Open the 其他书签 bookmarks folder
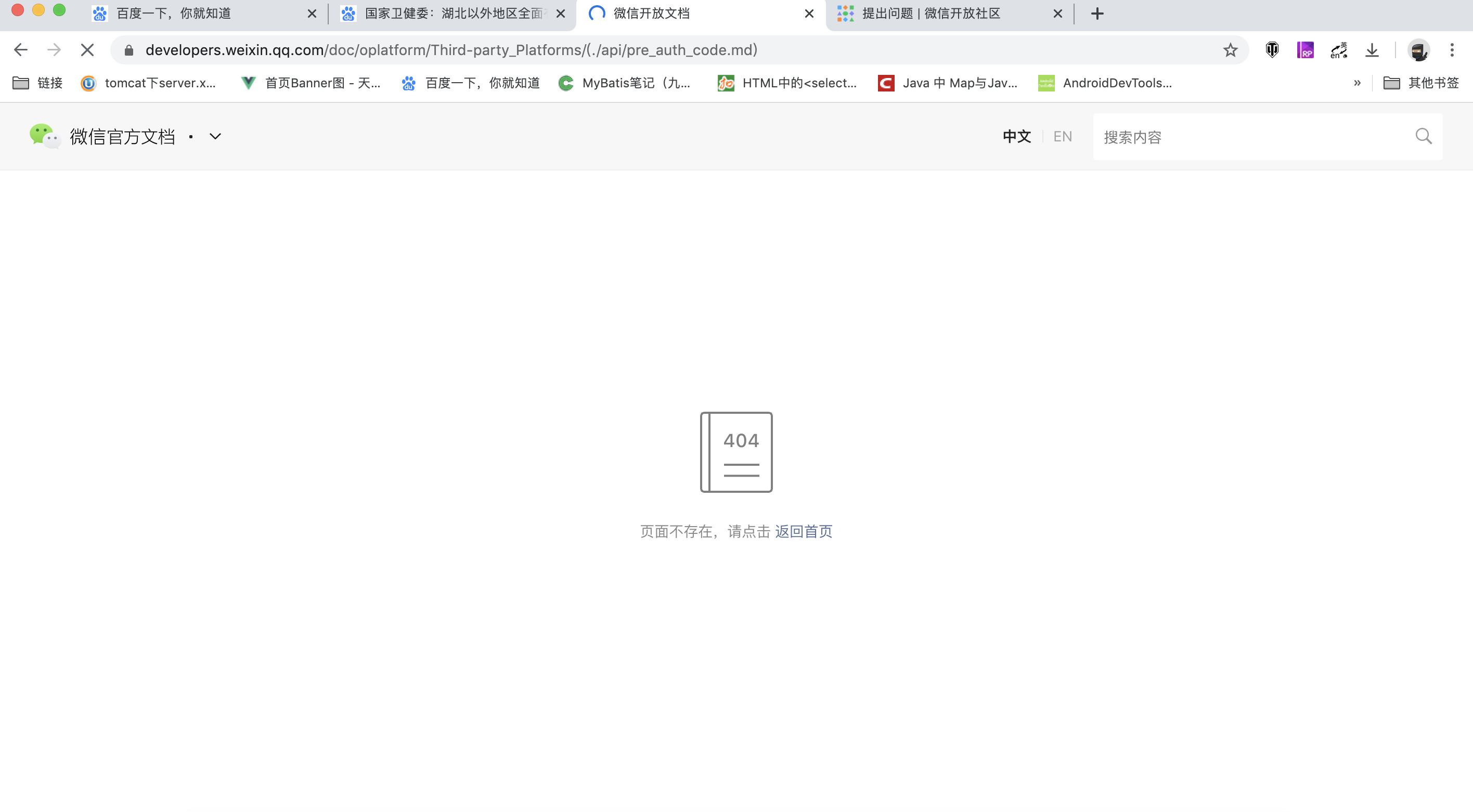This screenshot has width=1473, height=812. coord(1422,83)
